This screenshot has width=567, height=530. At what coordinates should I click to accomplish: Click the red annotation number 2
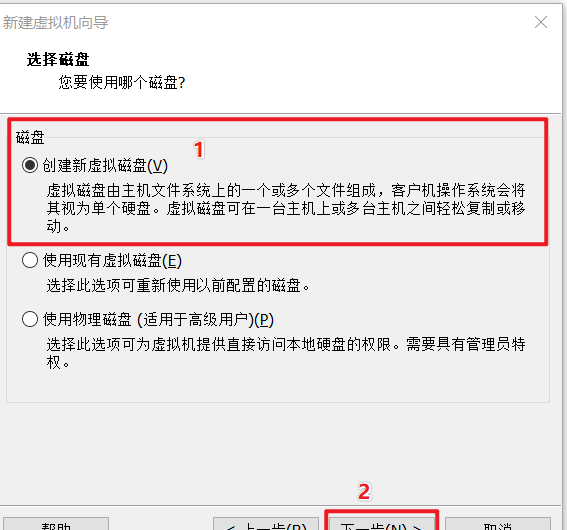(x=364, y=492)
